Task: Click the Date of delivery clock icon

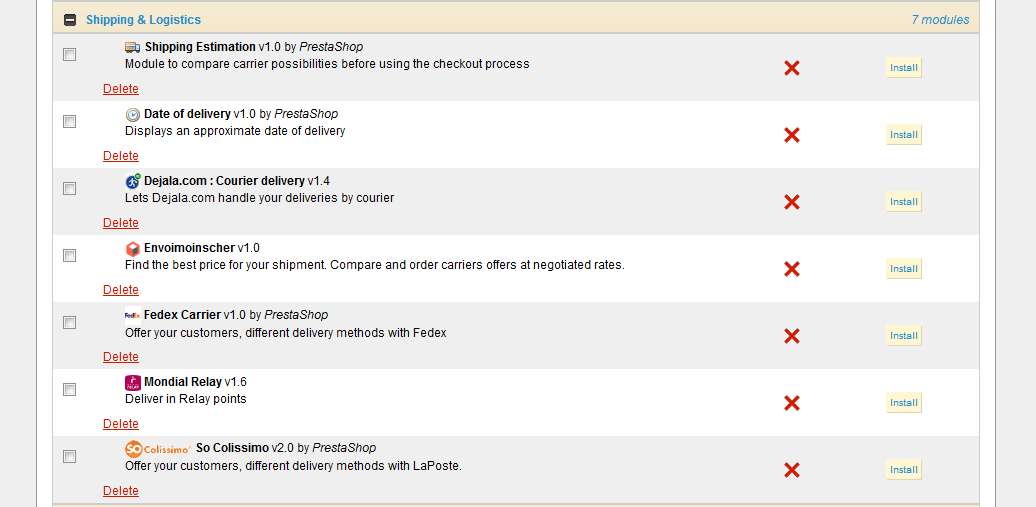Action: 132,114
